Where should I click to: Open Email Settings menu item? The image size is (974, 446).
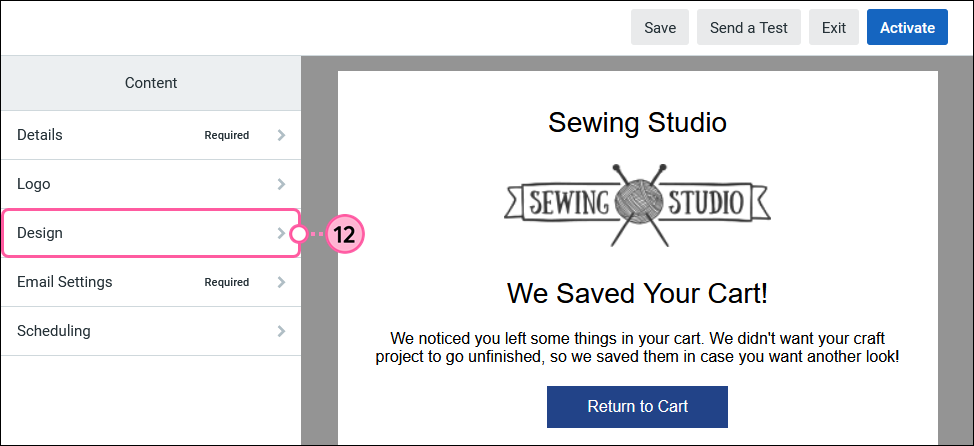(x=150, y=282)
